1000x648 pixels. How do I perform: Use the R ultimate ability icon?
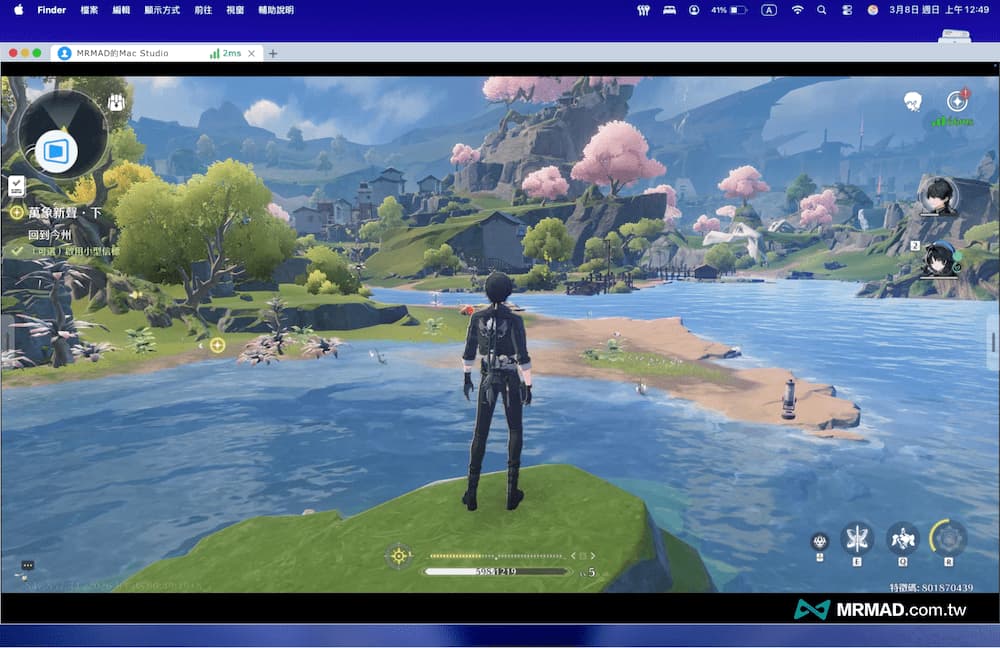point(947,538)
